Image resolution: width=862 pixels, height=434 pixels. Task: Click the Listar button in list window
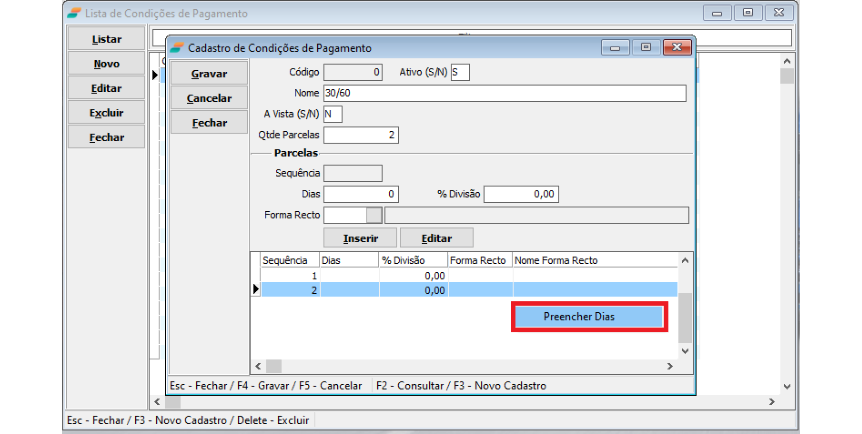pyautogui.click(x=106, y=39)
